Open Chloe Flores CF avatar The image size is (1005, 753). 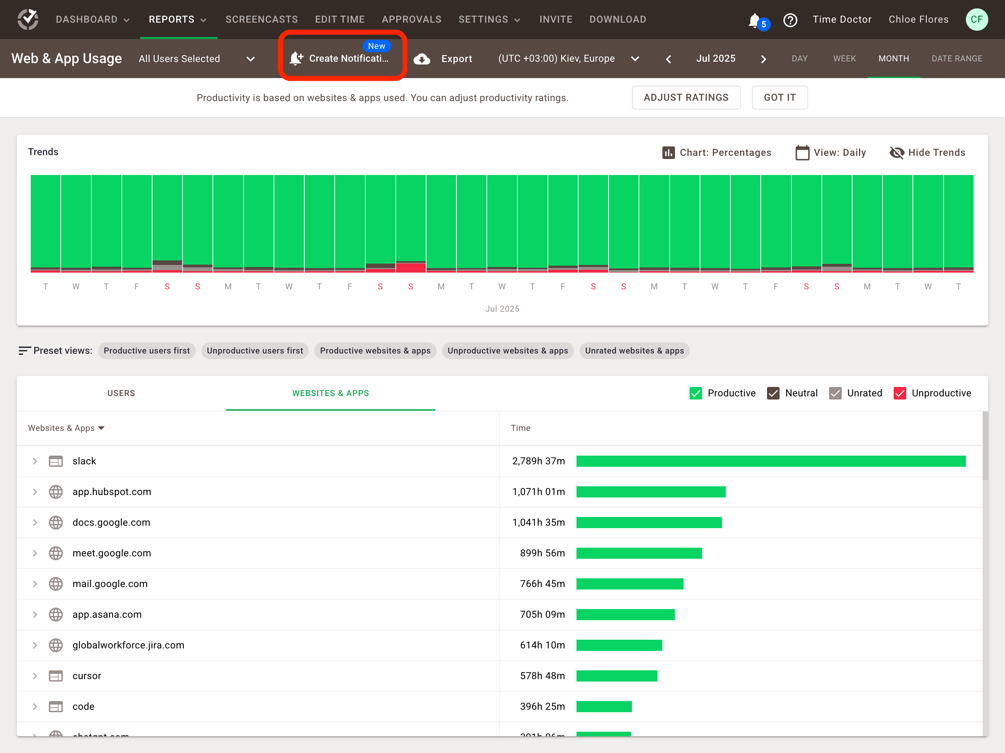[976, 19]
